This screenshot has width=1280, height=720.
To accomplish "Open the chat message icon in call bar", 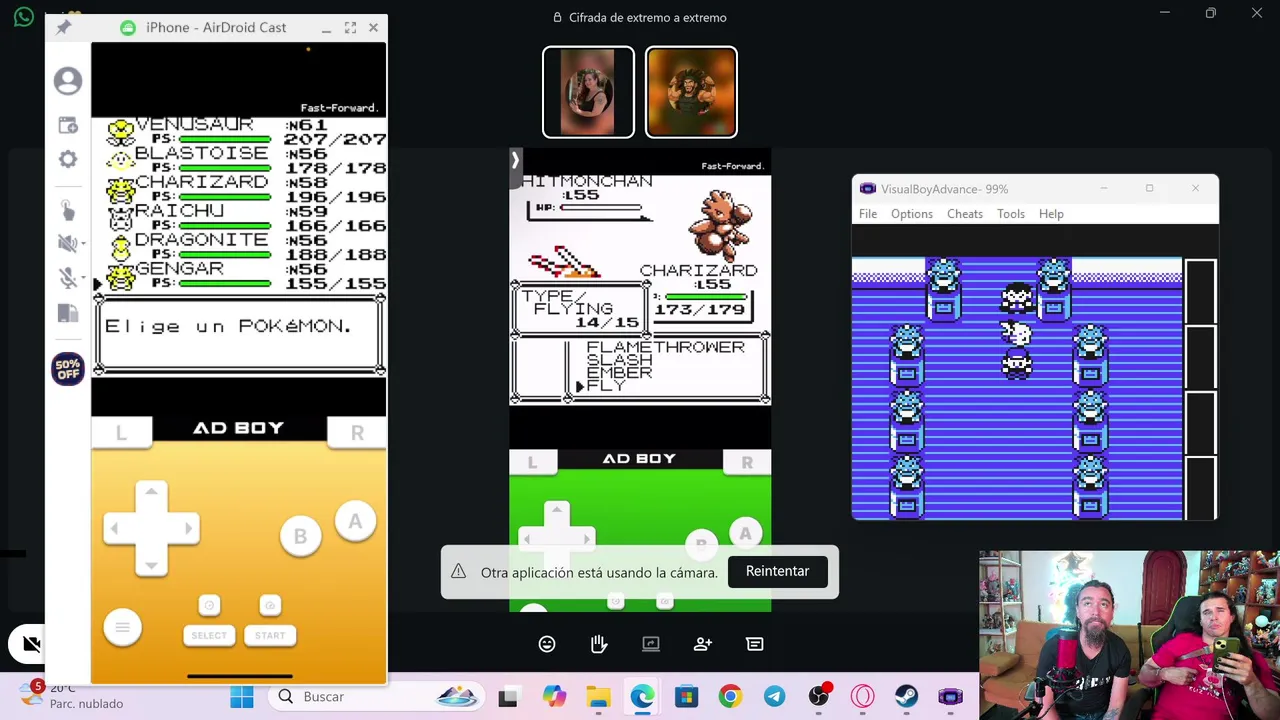I will pyautogui.click(x=755, y=644).
